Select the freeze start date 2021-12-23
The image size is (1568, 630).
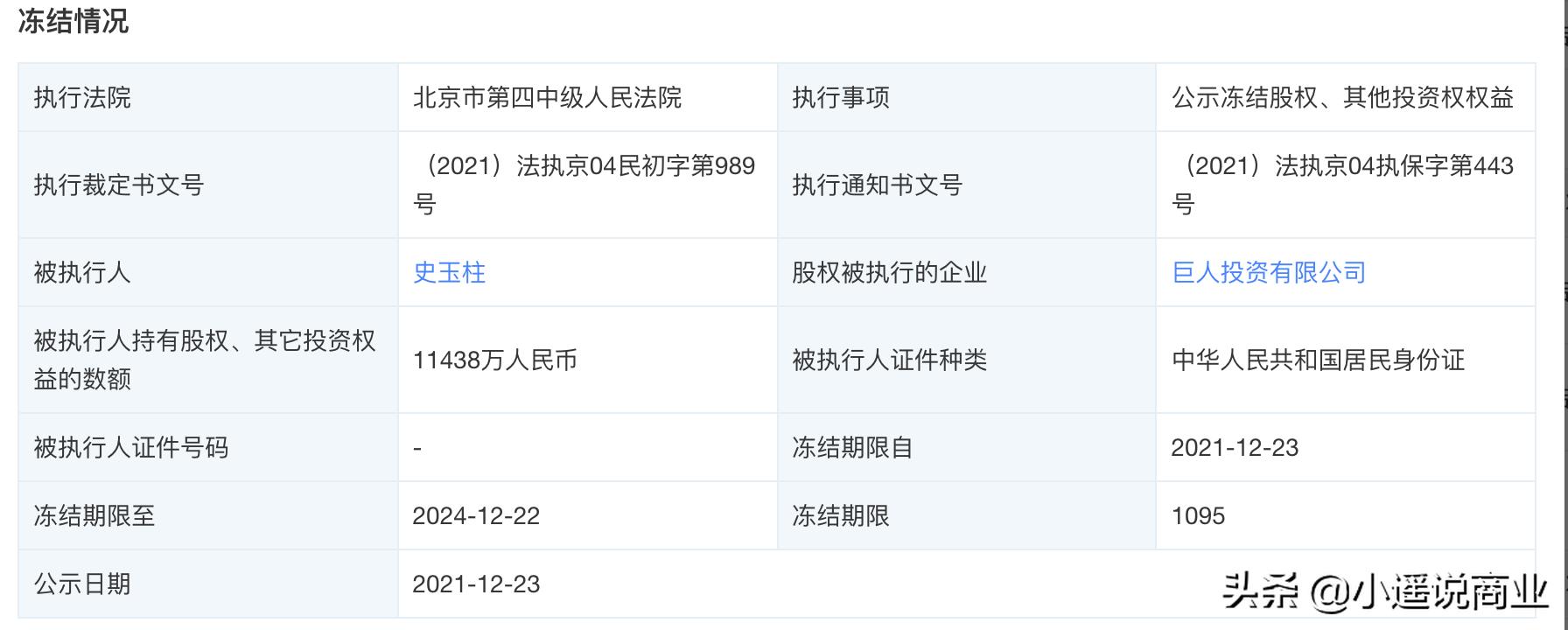coord(1235,447)
